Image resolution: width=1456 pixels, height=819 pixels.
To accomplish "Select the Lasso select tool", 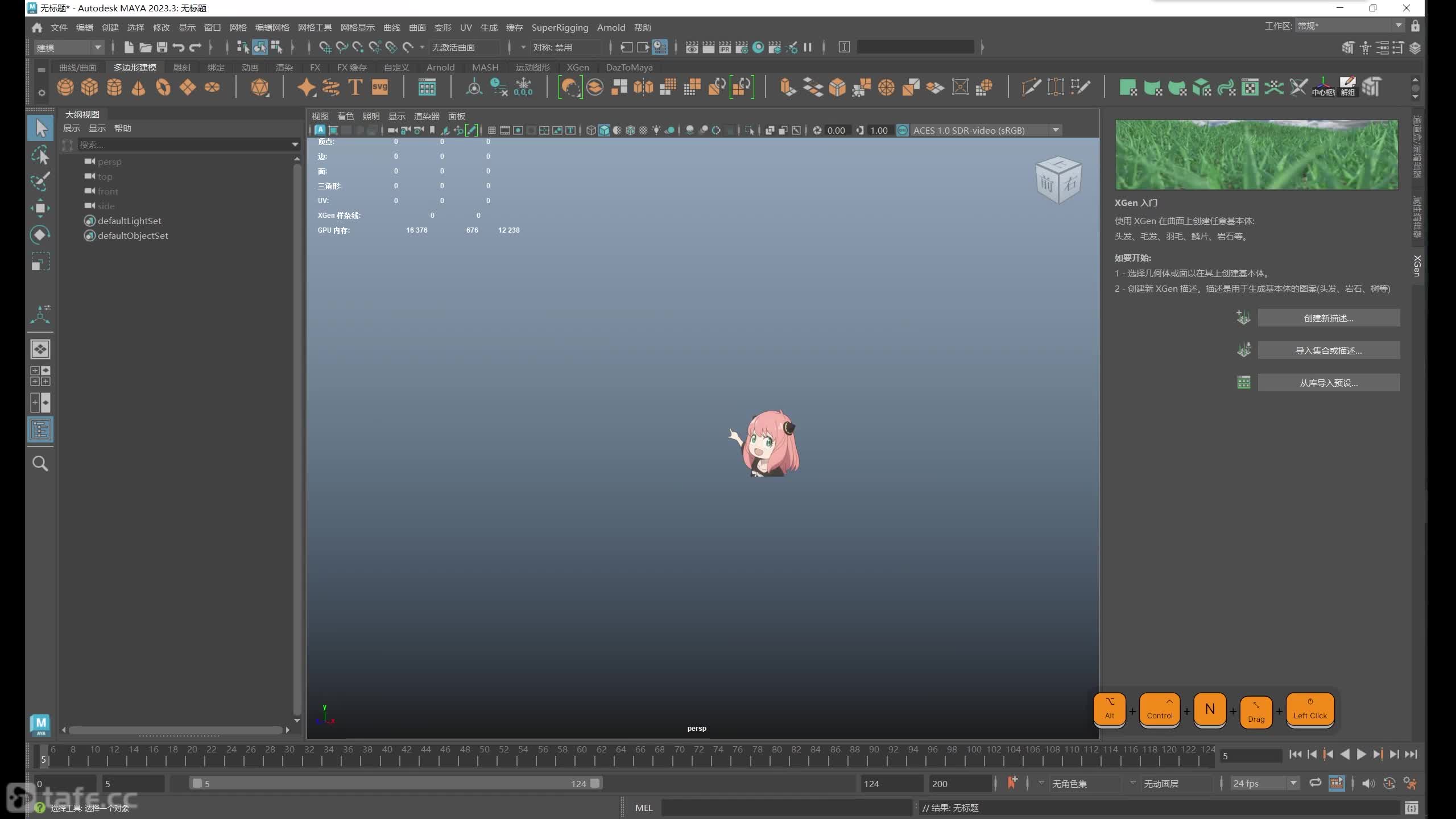I will click(40, 155).
